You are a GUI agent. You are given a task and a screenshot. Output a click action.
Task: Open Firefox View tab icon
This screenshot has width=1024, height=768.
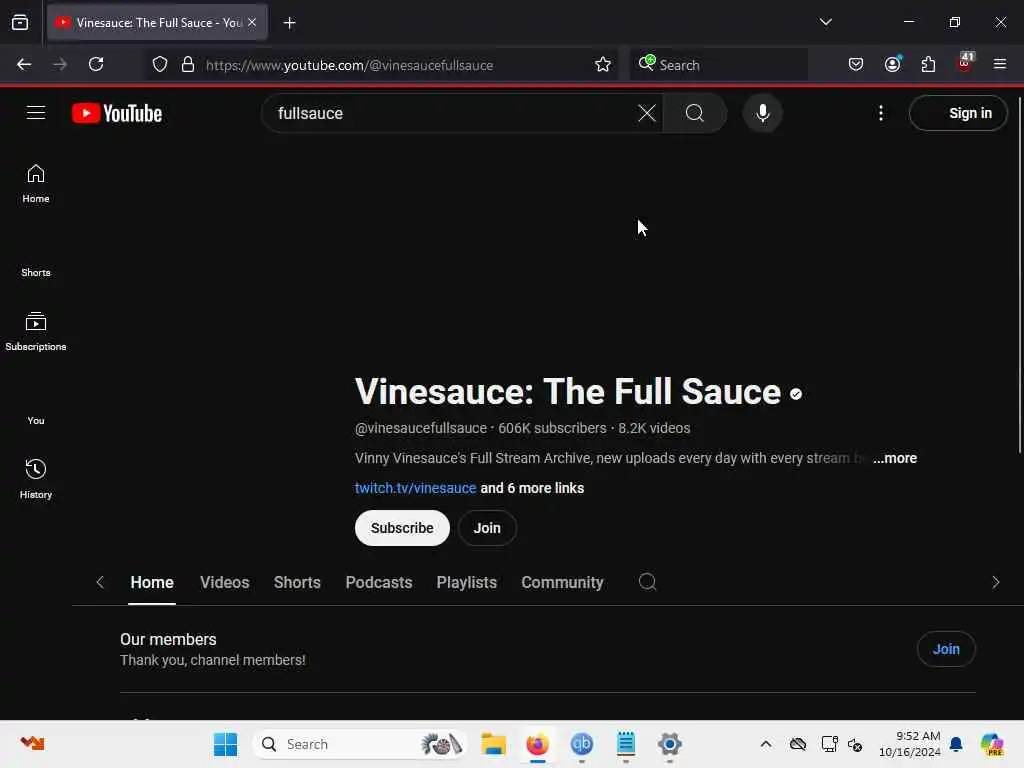point(20,22)
